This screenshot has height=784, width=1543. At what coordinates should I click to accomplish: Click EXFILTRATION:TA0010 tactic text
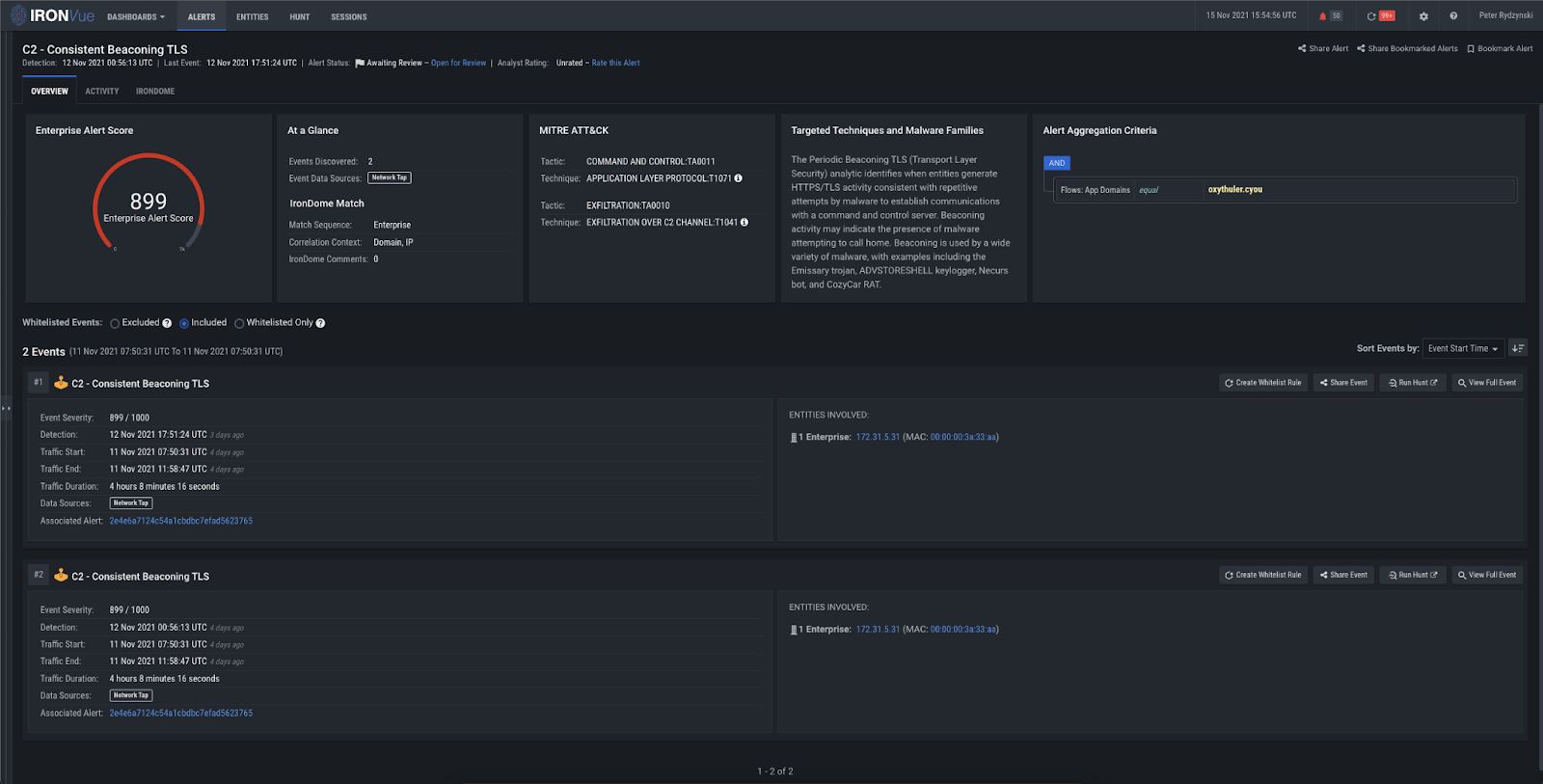click(628, 205)
